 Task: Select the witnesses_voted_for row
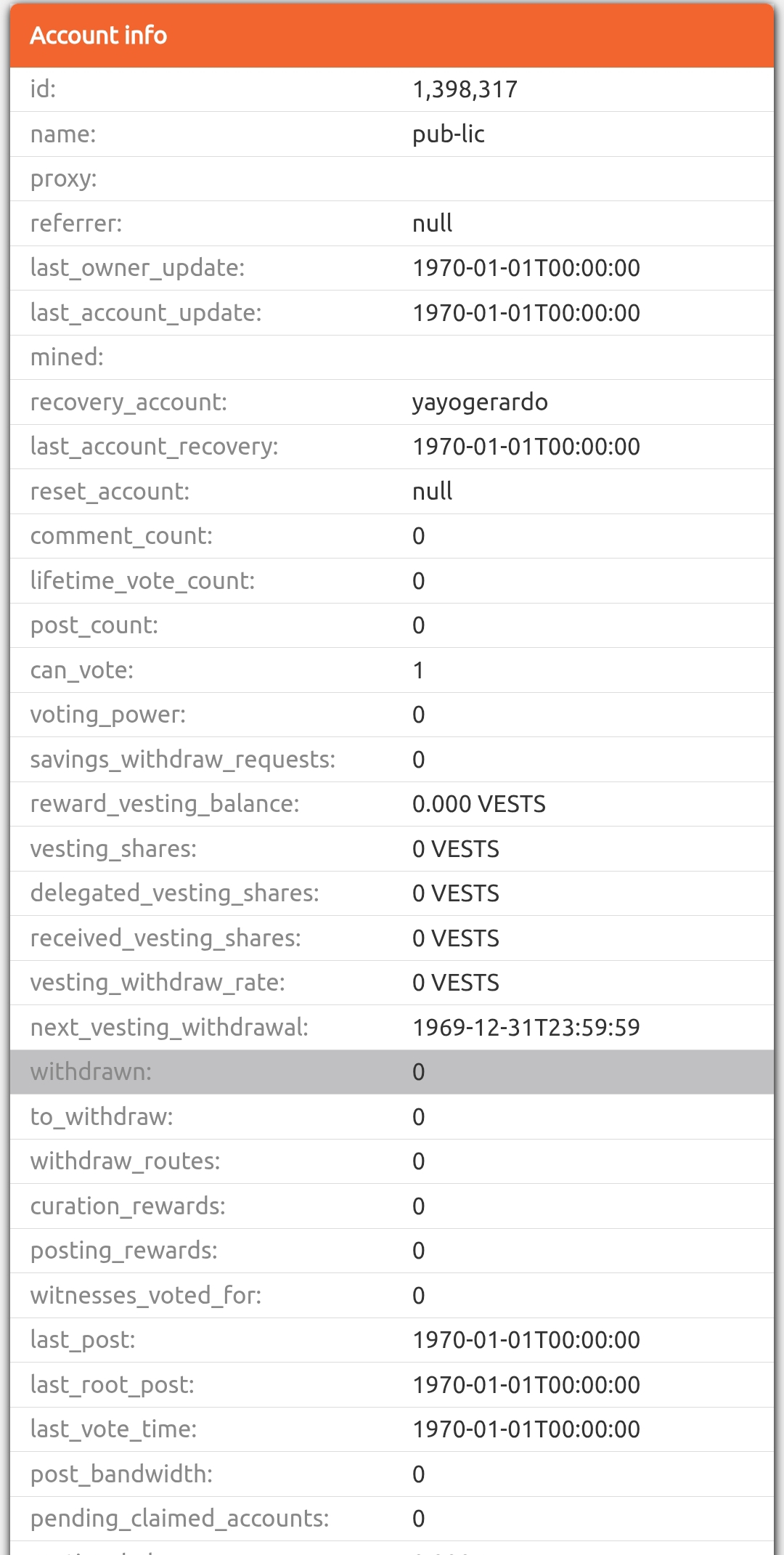pyautogui.click(x=392, y=1296)
